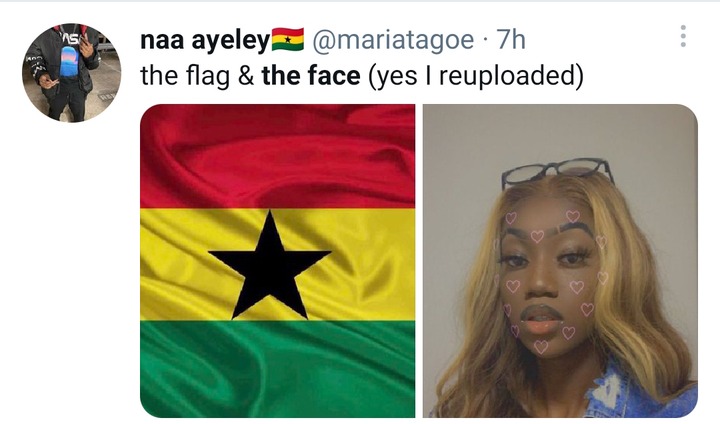Click the Ghana flag emoji beside the name

coord(288,40)
